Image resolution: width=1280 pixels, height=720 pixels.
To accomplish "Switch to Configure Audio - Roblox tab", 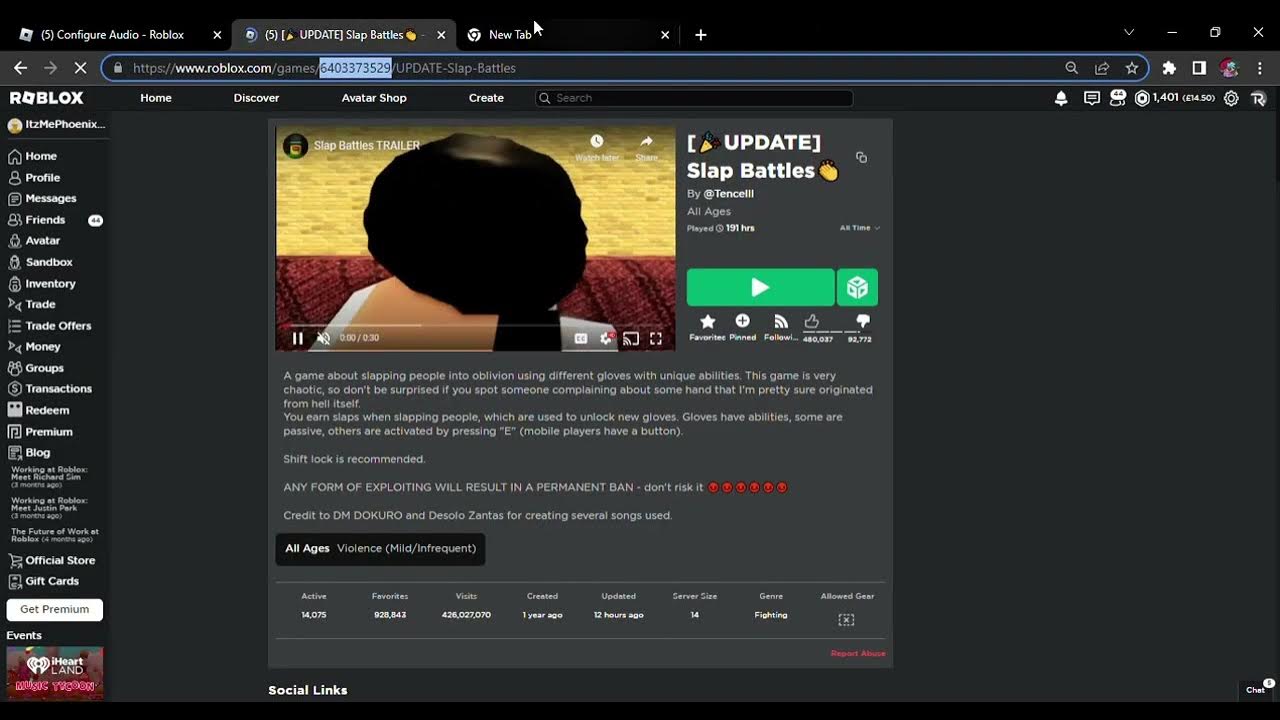I will (x=119, y=34).
